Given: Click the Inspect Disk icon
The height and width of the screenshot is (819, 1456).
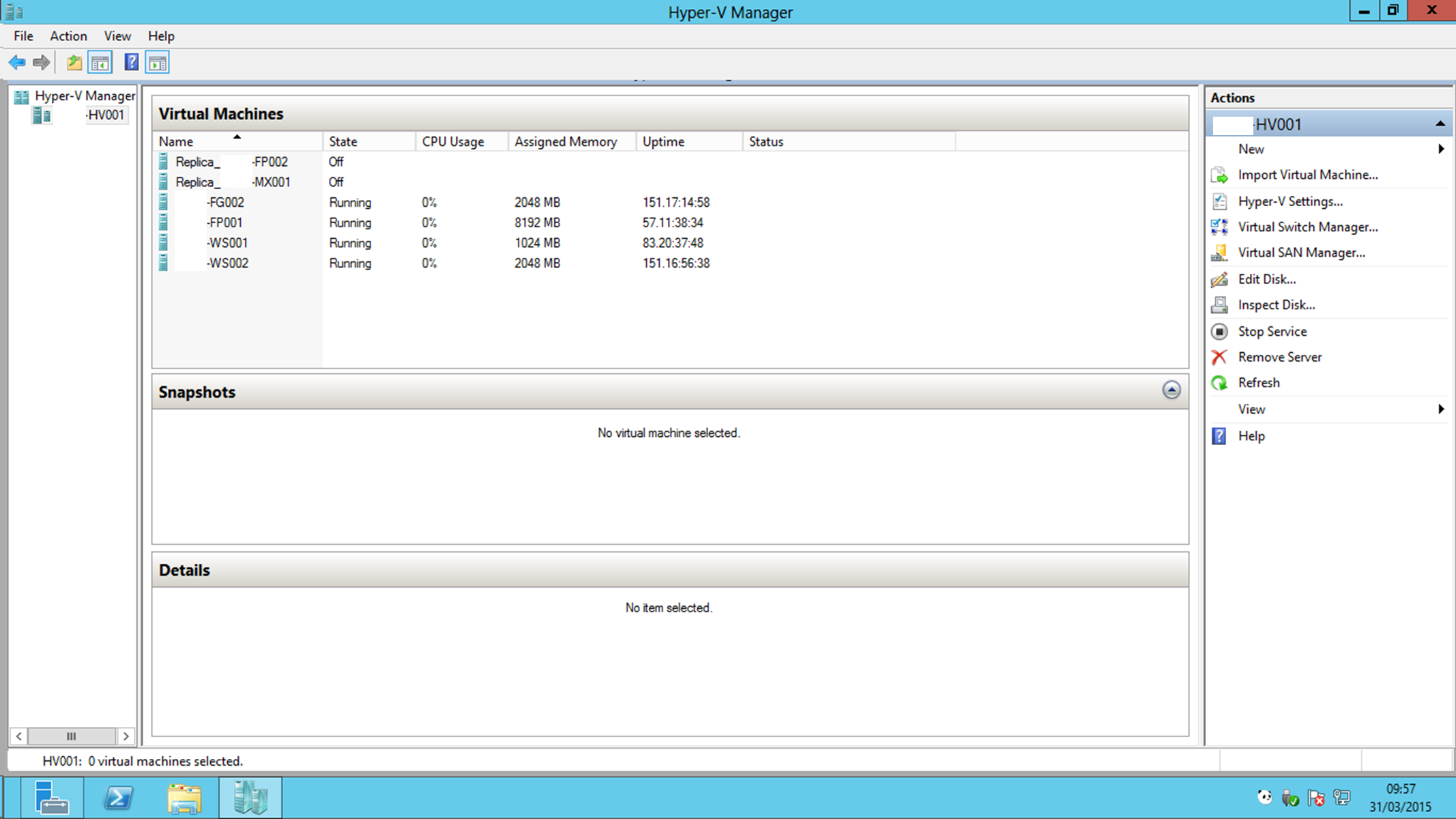Looking at the screenshot, I should coord(1219,305).
